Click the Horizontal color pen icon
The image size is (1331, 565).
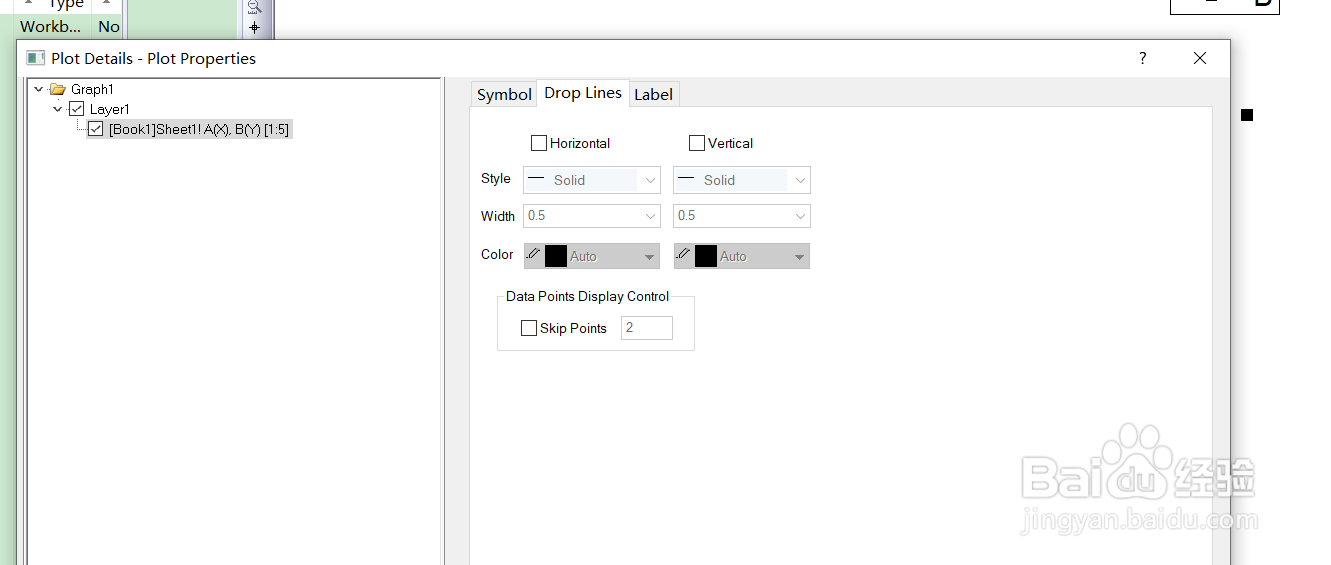533,255
